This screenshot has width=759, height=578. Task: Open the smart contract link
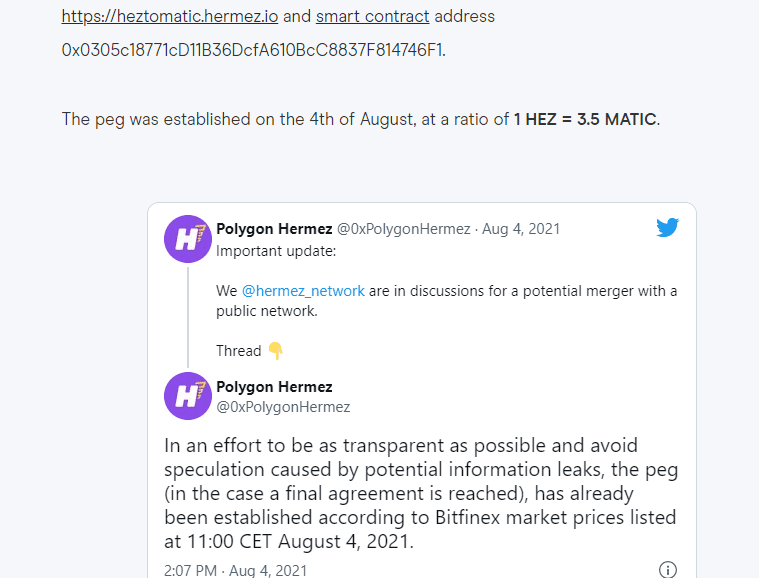[373, 16]
